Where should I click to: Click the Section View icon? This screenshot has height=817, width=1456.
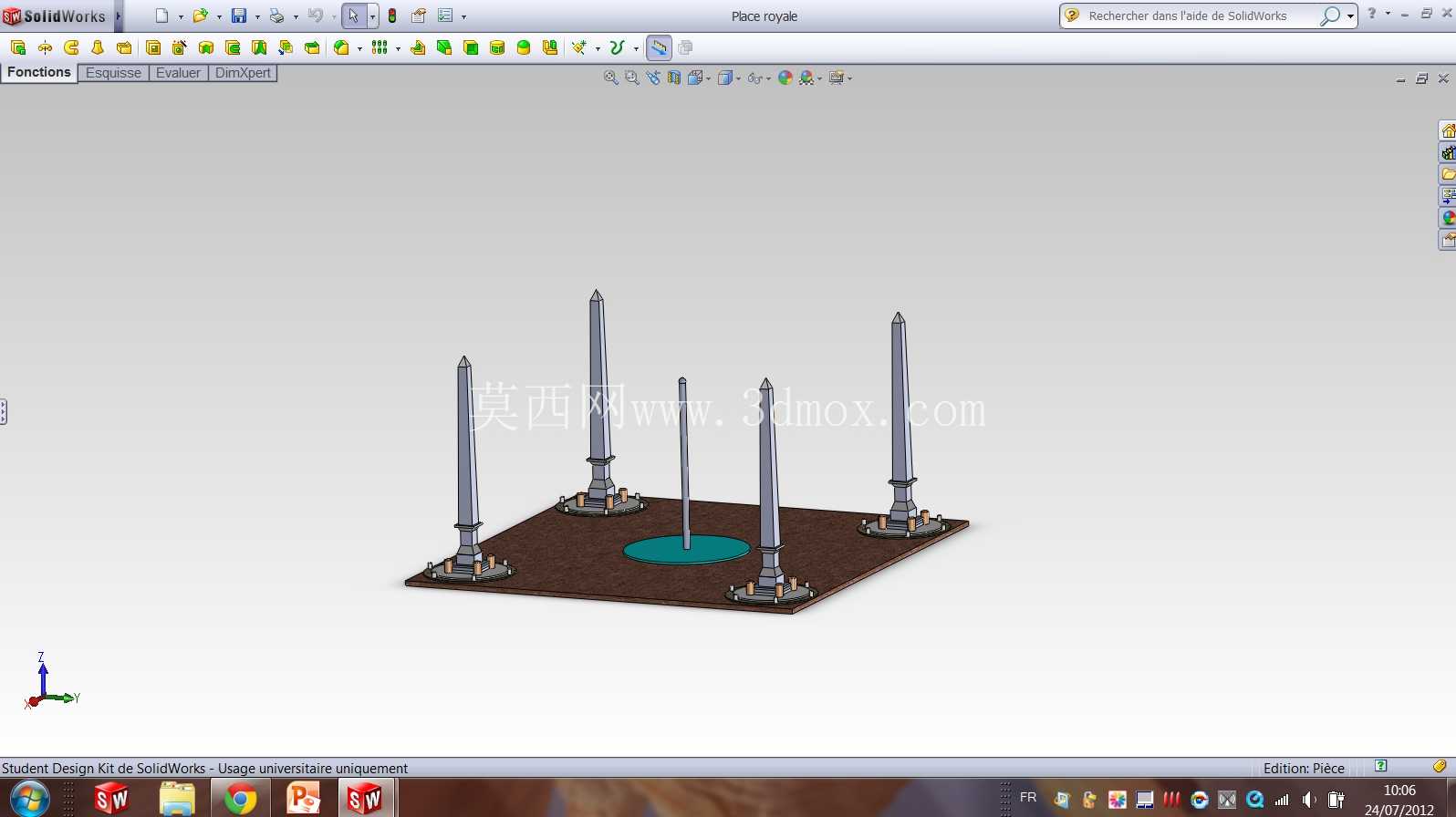(x=674, y=78)
